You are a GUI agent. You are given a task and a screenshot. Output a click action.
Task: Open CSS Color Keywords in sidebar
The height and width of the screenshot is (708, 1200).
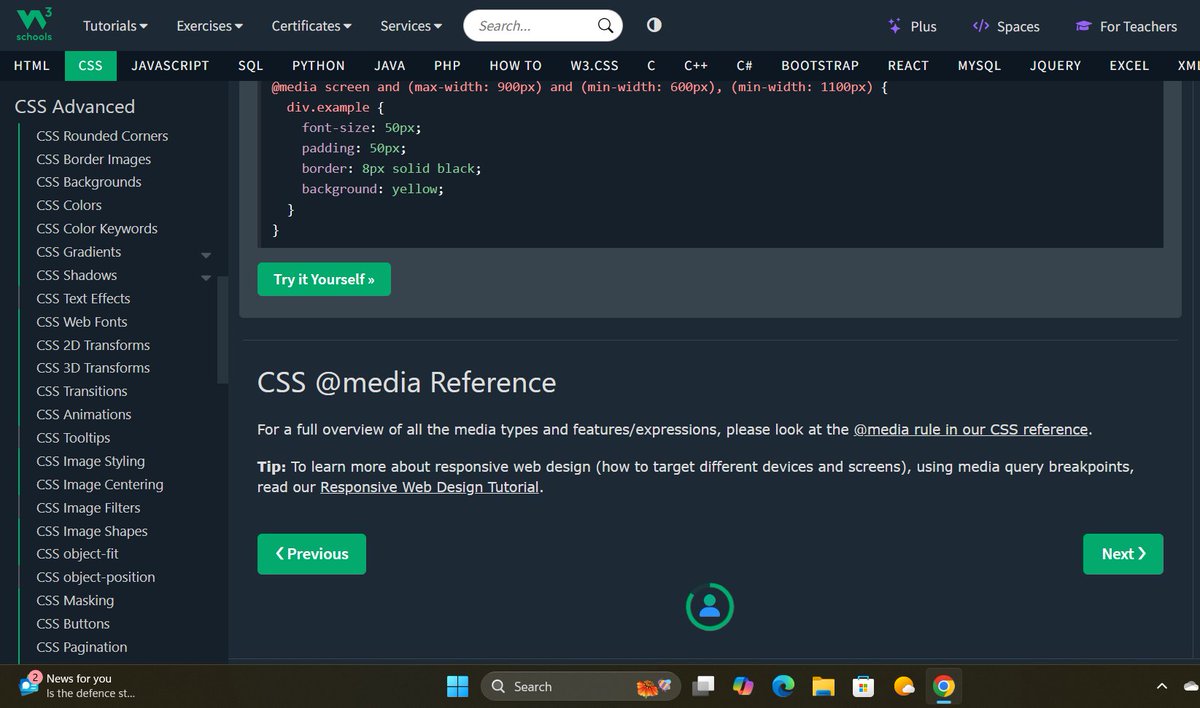[97, 228]
